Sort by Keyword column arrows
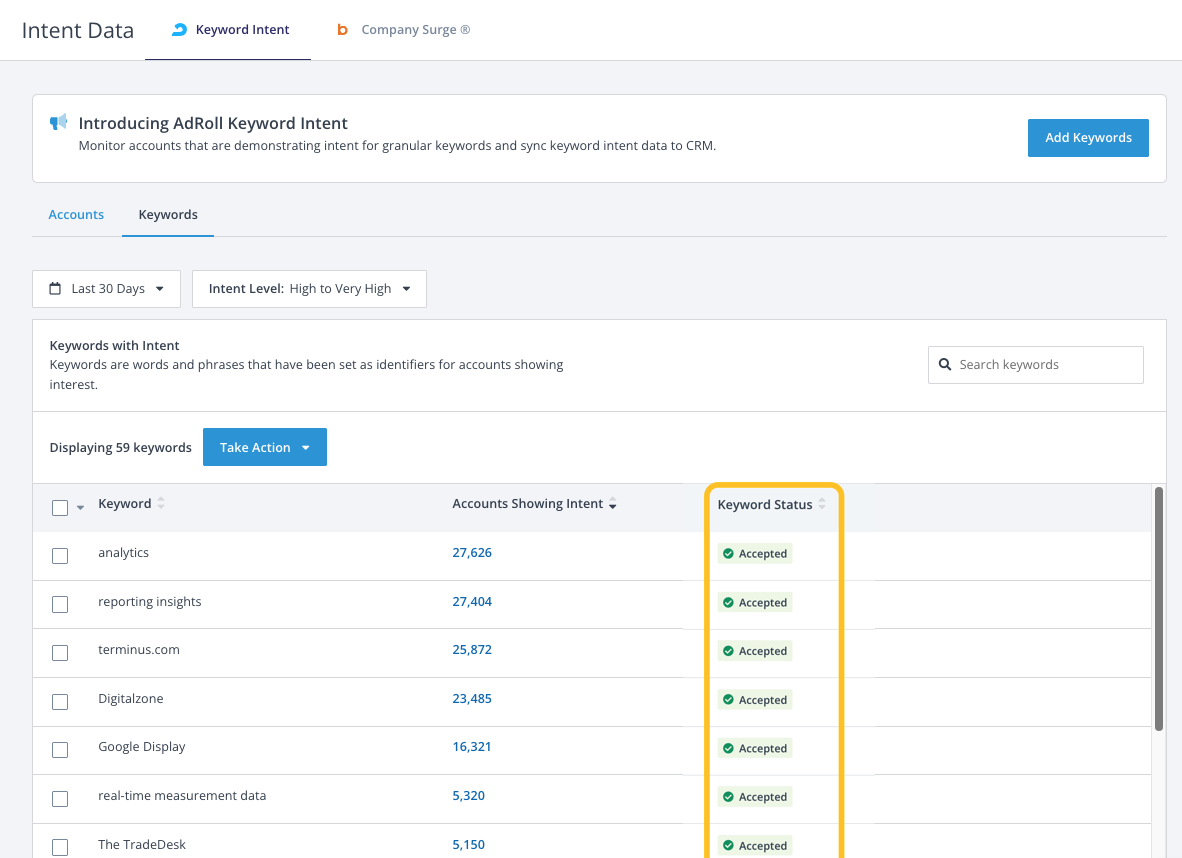The height and width of the screenshot is (858, 1182). (161, 504)
